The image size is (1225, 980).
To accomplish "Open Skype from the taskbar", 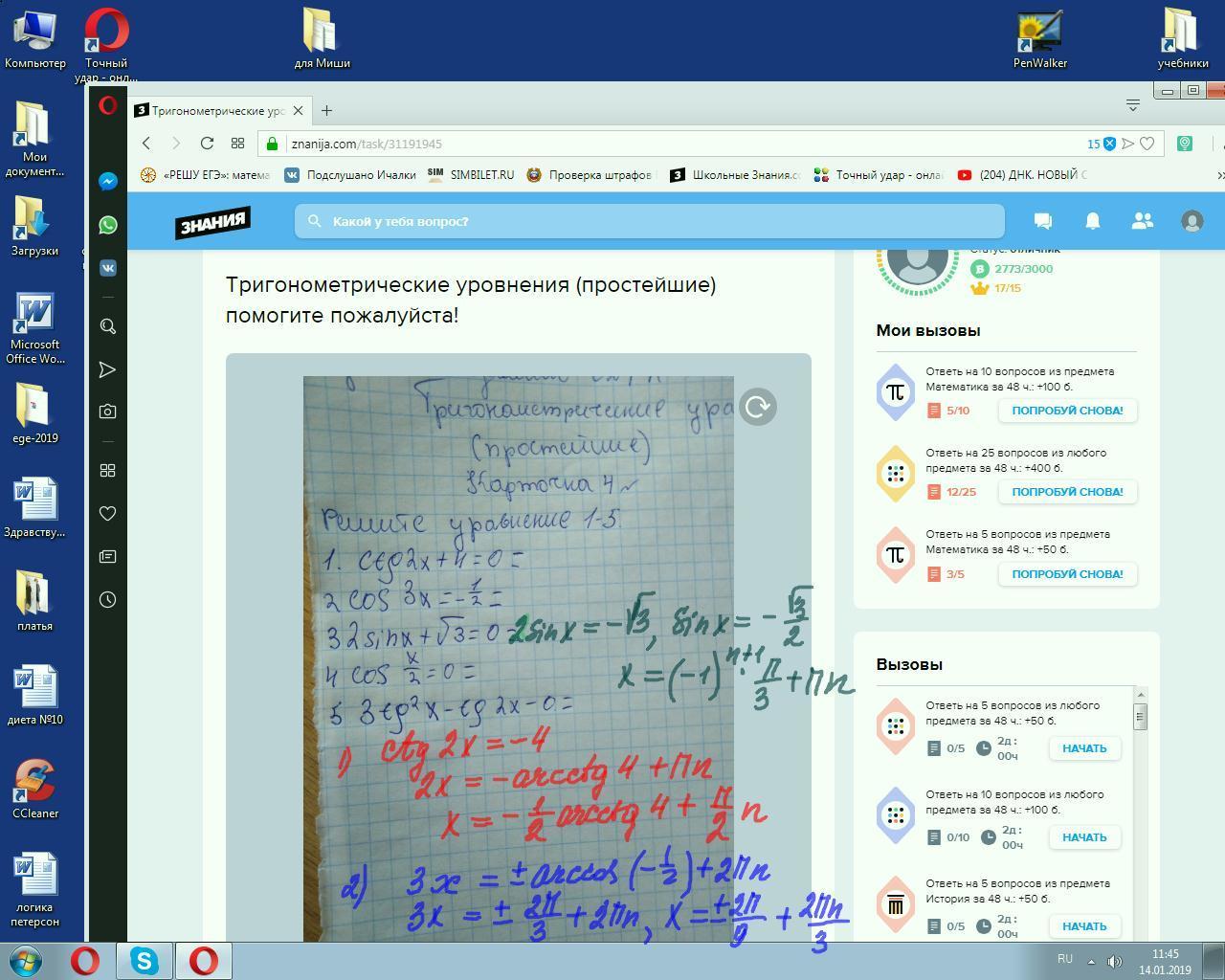I will tap(145, 961).
